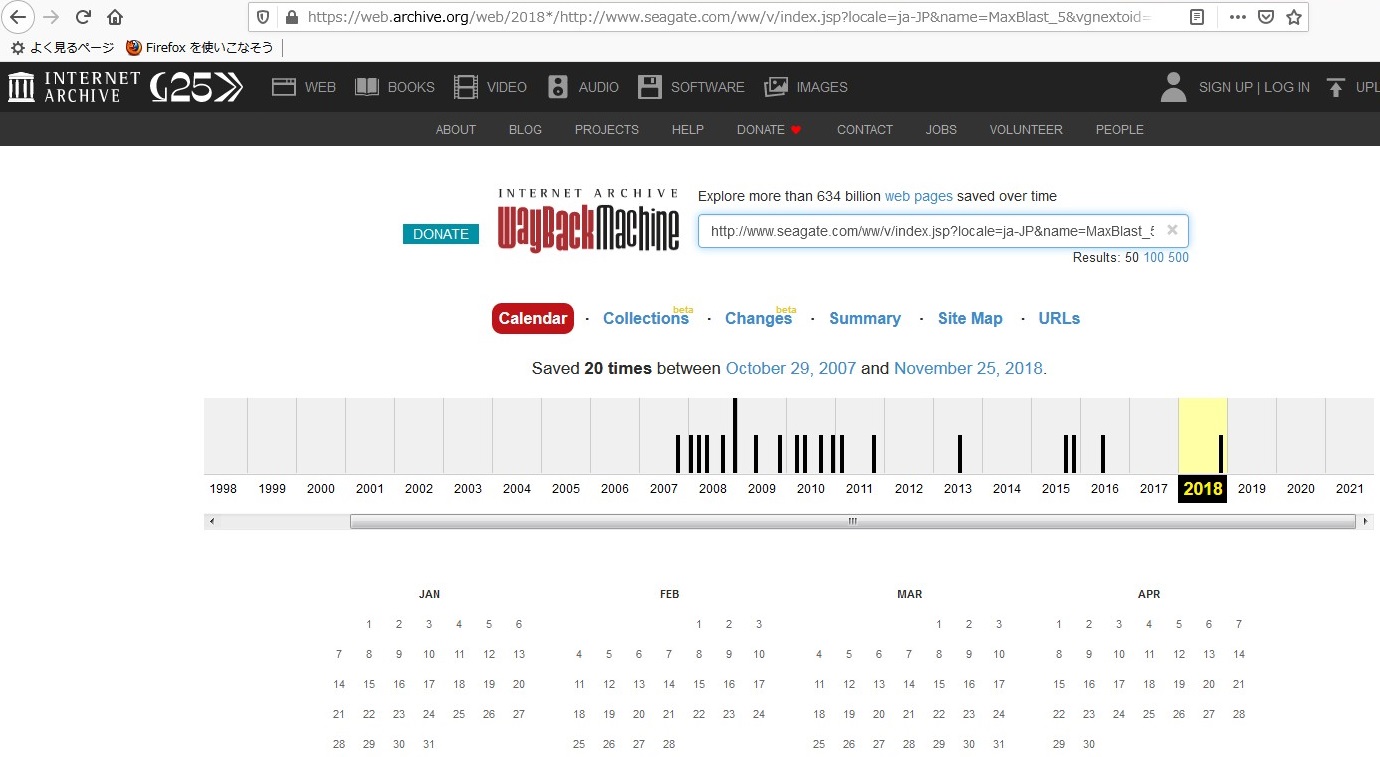Go back to the previous page
The width and height of the screenshot is (1380, 757).
(x=18, y=17)
